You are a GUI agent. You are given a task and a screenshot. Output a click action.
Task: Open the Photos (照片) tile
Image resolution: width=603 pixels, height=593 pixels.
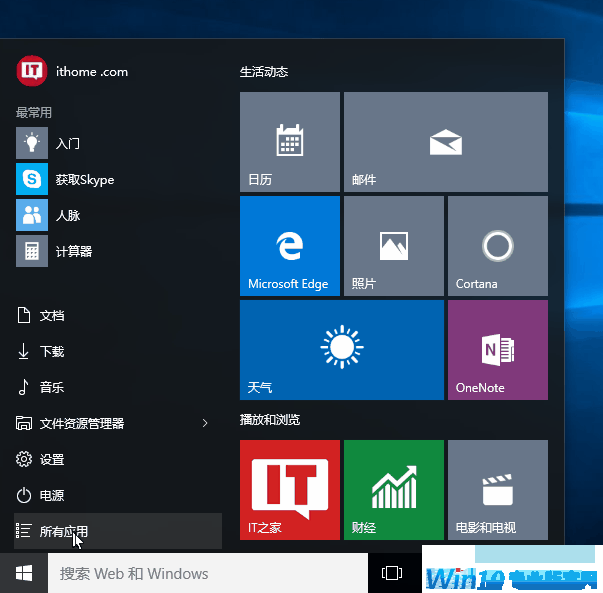pos(393,246)
